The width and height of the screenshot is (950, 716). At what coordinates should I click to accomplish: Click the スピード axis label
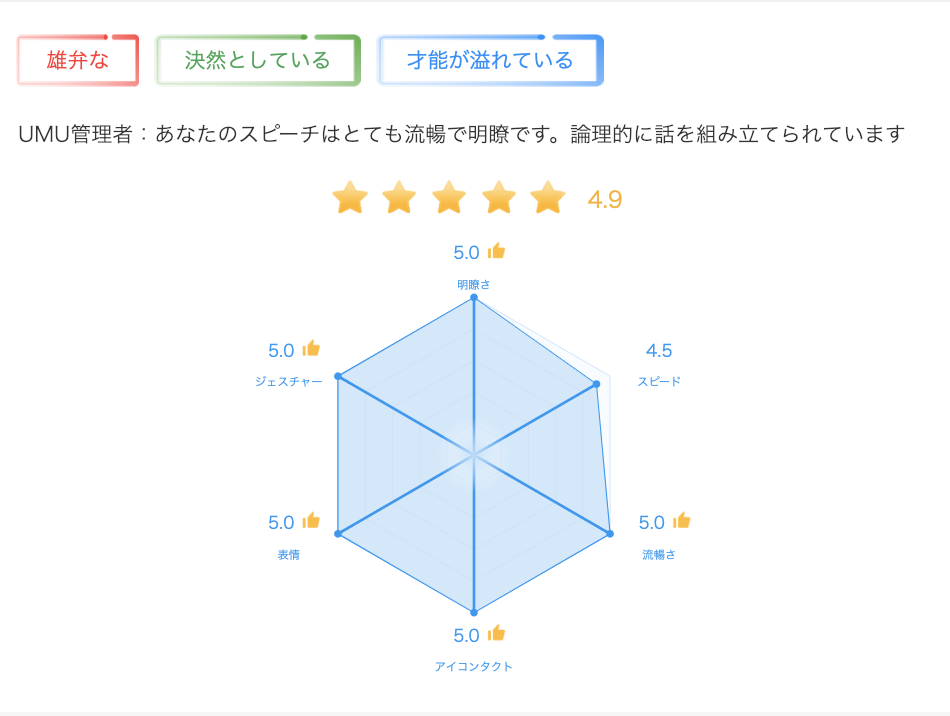click(x=659, y=382)
